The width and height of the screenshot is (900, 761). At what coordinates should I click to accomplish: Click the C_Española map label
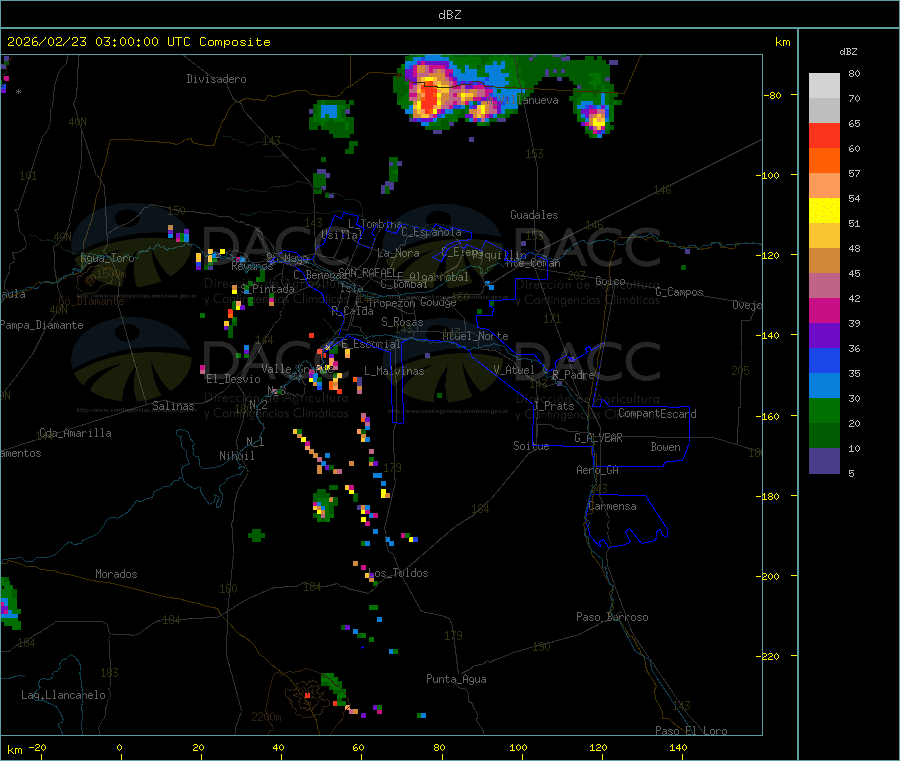[x=432, y=232]
